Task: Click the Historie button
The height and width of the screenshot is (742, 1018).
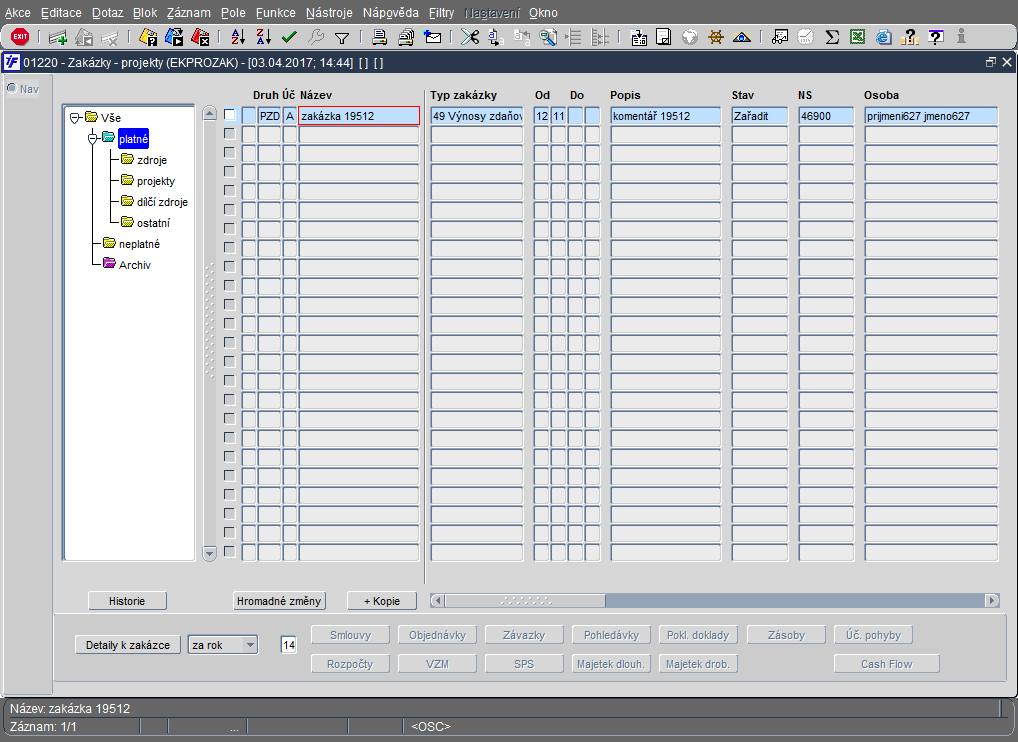Action: pos(127,601)
